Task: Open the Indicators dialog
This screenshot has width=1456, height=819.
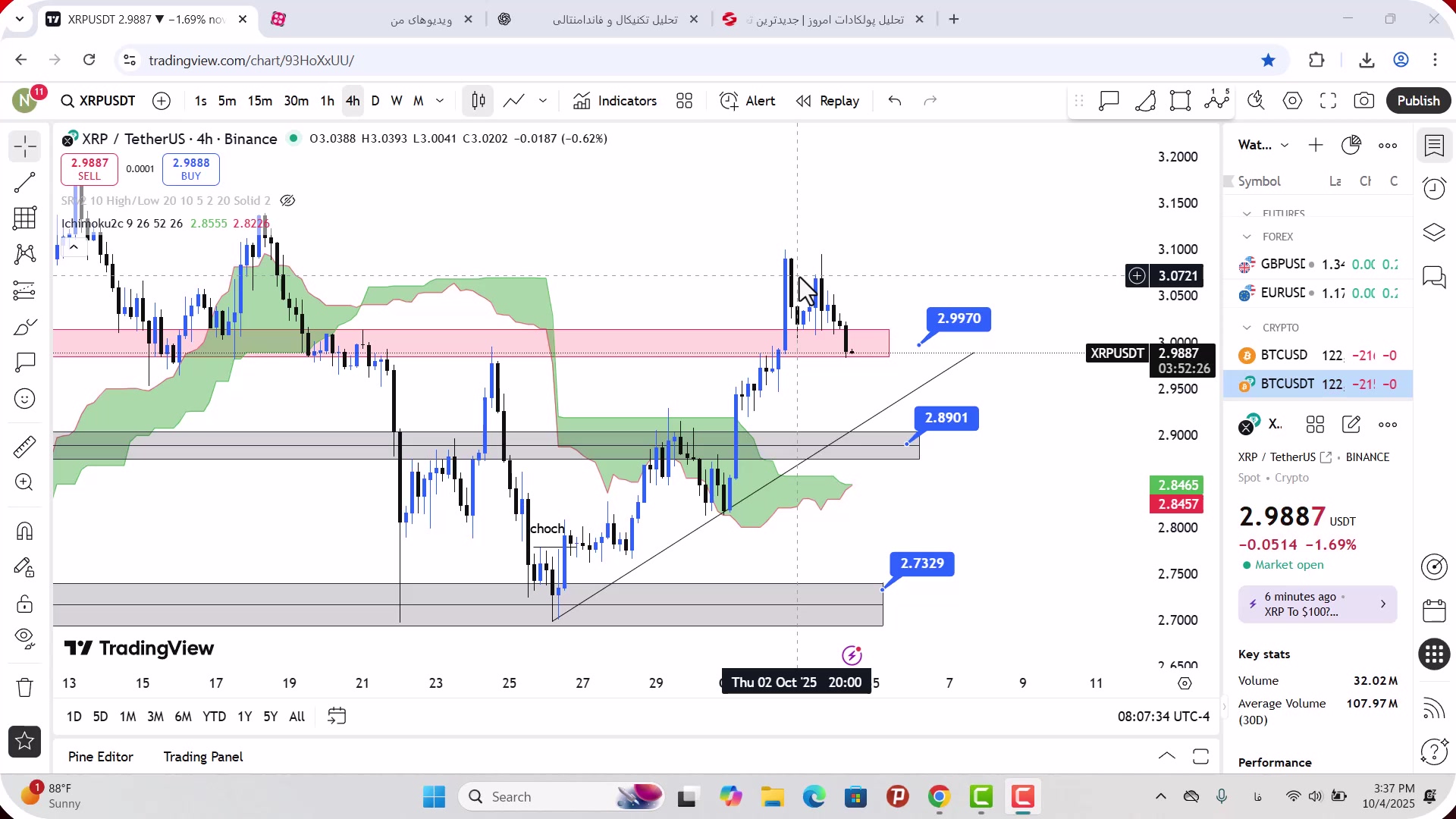Action: [615, 101]
